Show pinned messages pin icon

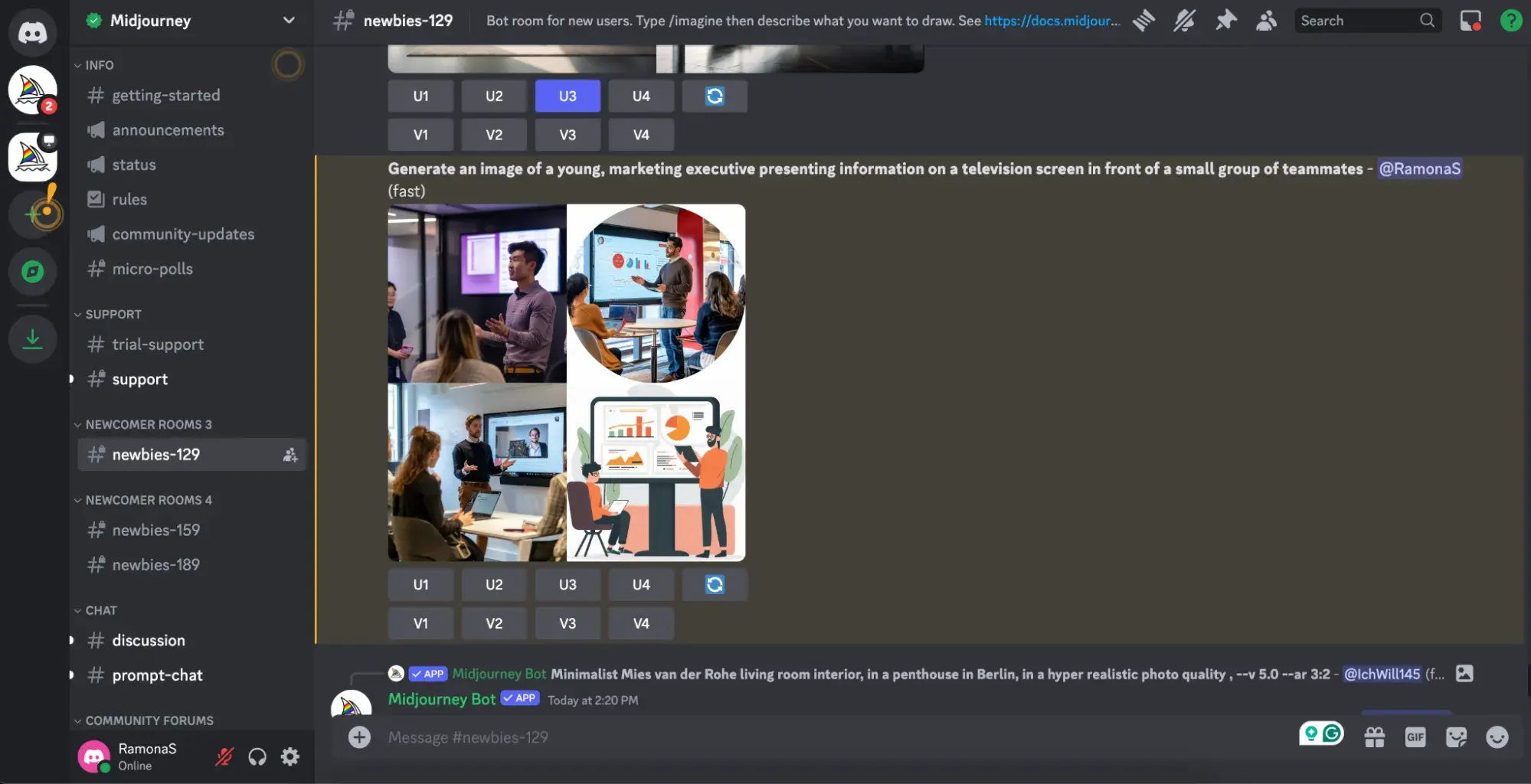tap(1225, 21)
